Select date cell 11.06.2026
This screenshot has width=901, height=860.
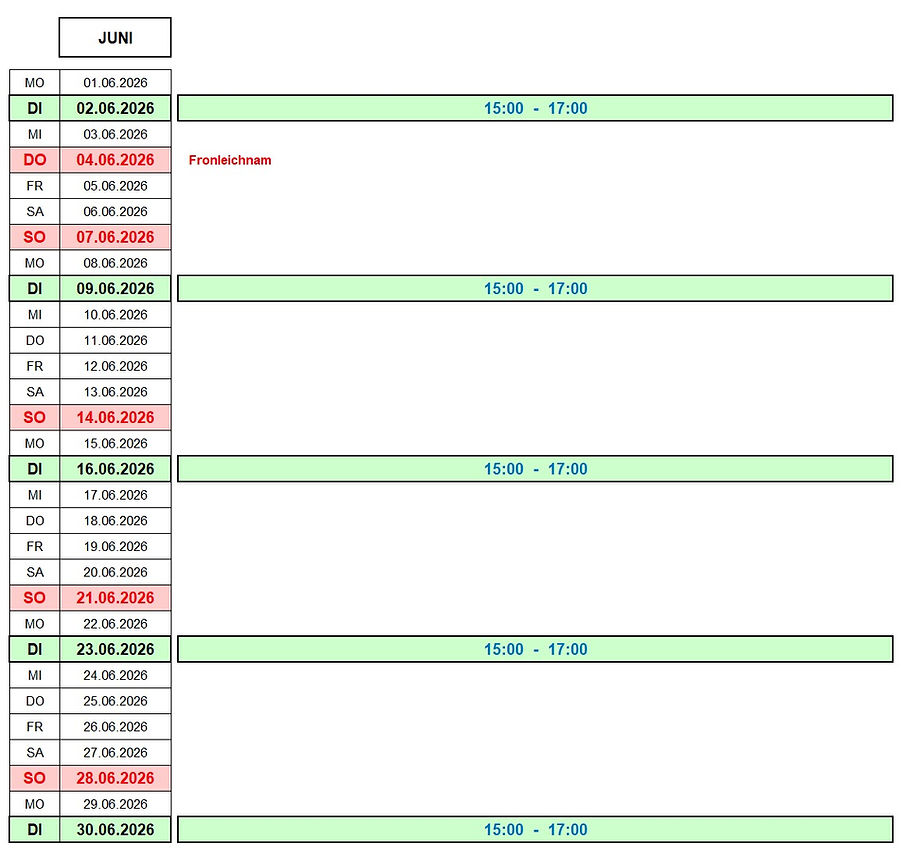point(115,341)
